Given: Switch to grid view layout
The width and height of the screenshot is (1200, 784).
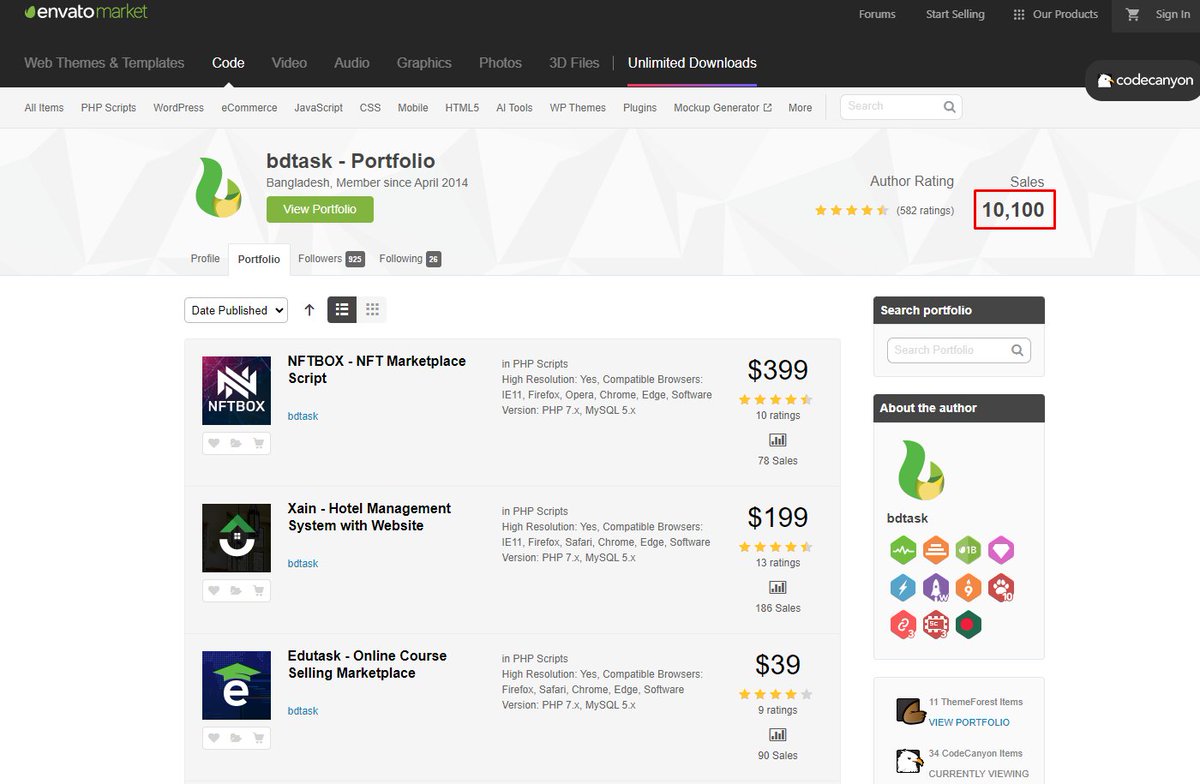Looking at the screenshot, I should pyautogui.click(x=372, y=310).
